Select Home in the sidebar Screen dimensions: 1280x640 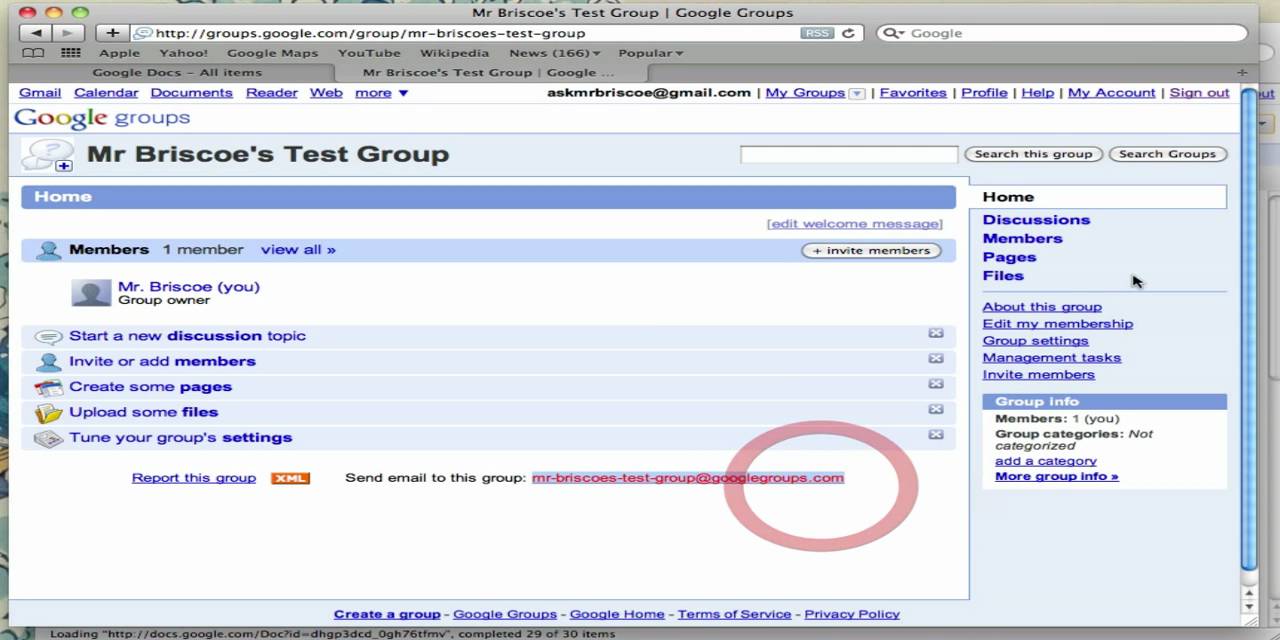[x=1008, y=197]
